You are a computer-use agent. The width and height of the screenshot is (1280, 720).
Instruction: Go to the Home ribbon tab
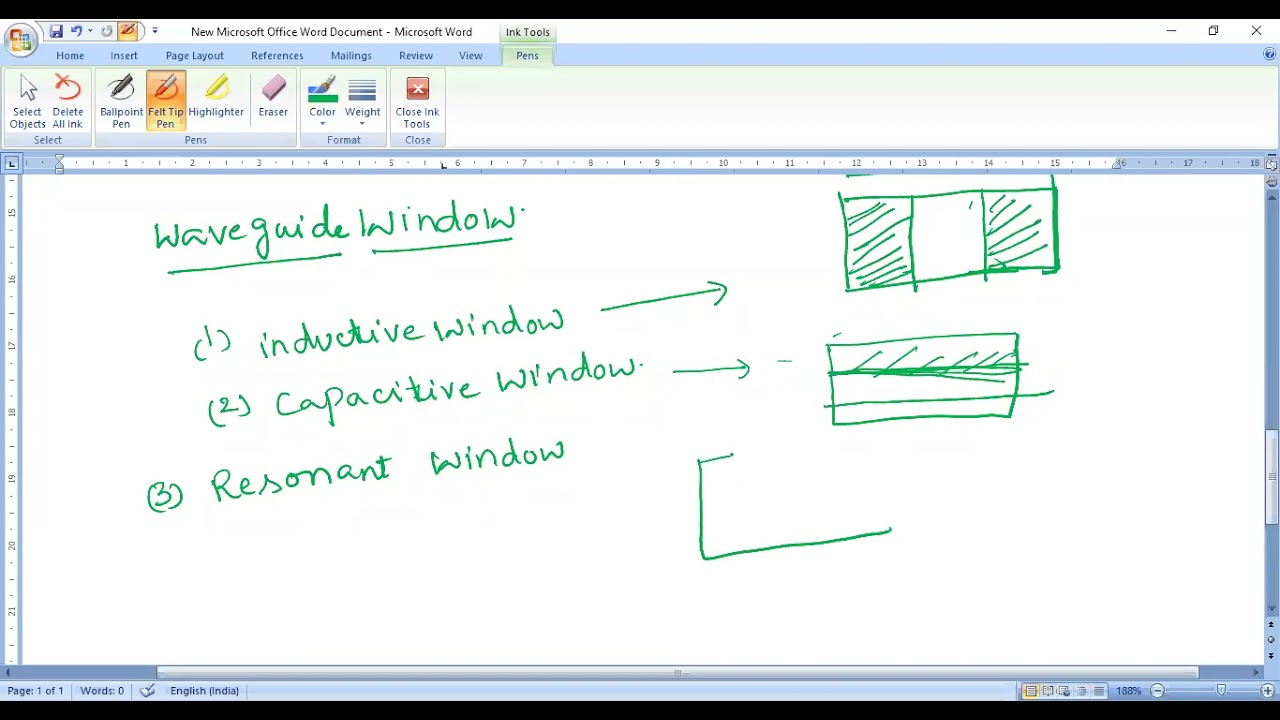click(70, 56)
